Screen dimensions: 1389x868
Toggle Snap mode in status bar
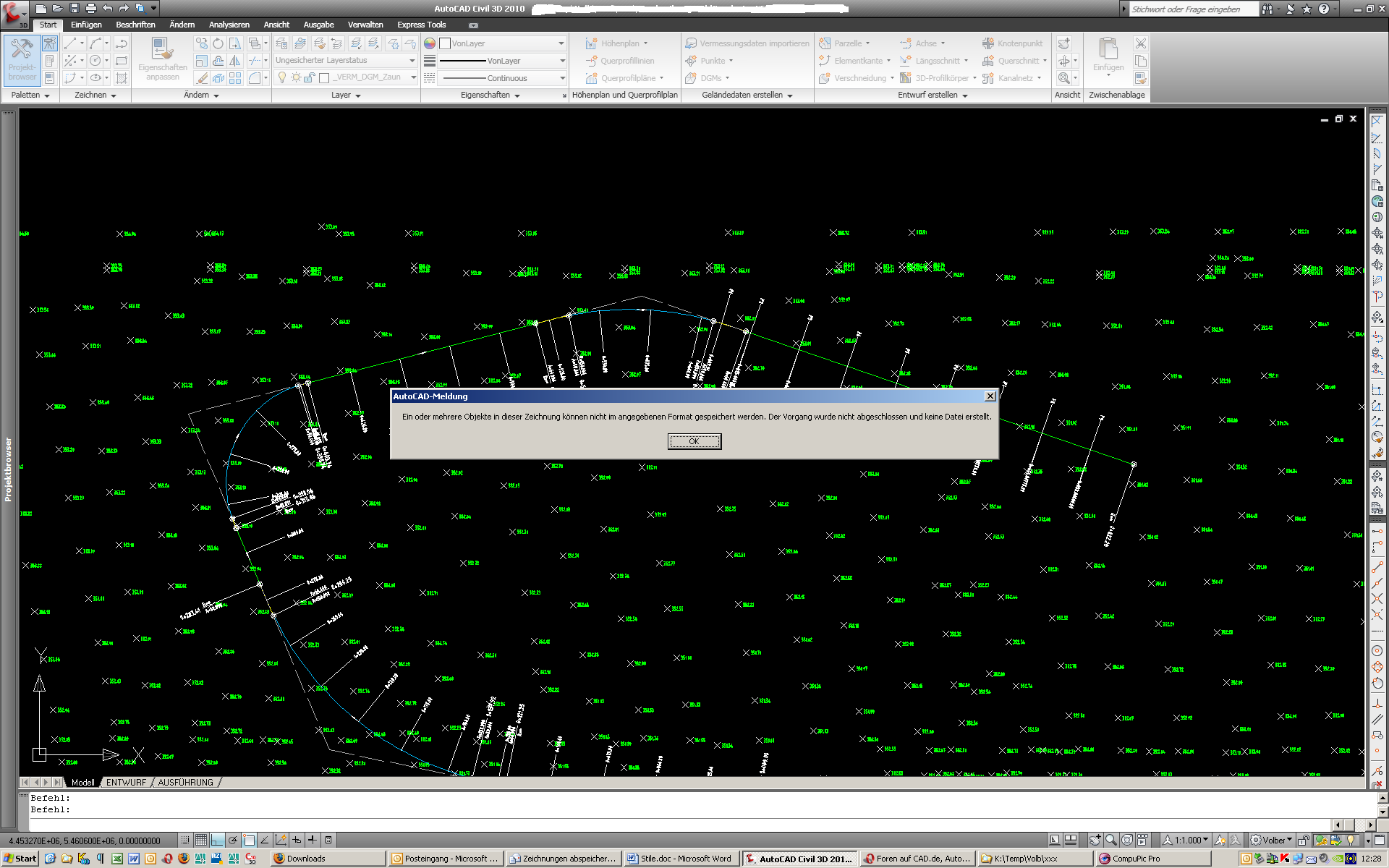(185, 840)
